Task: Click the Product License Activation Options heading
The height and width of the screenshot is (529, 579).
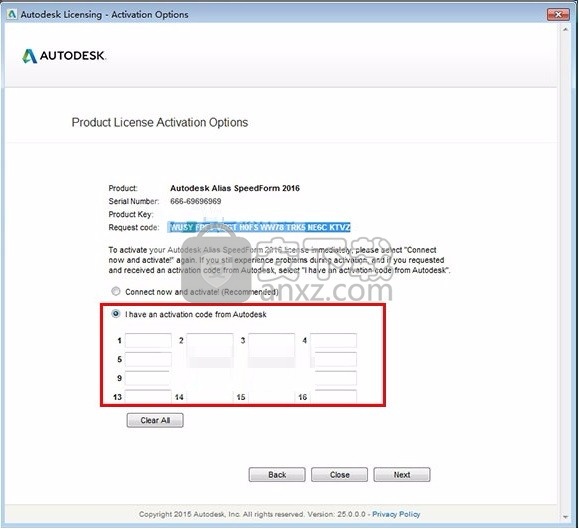Action: coord(160,122)
